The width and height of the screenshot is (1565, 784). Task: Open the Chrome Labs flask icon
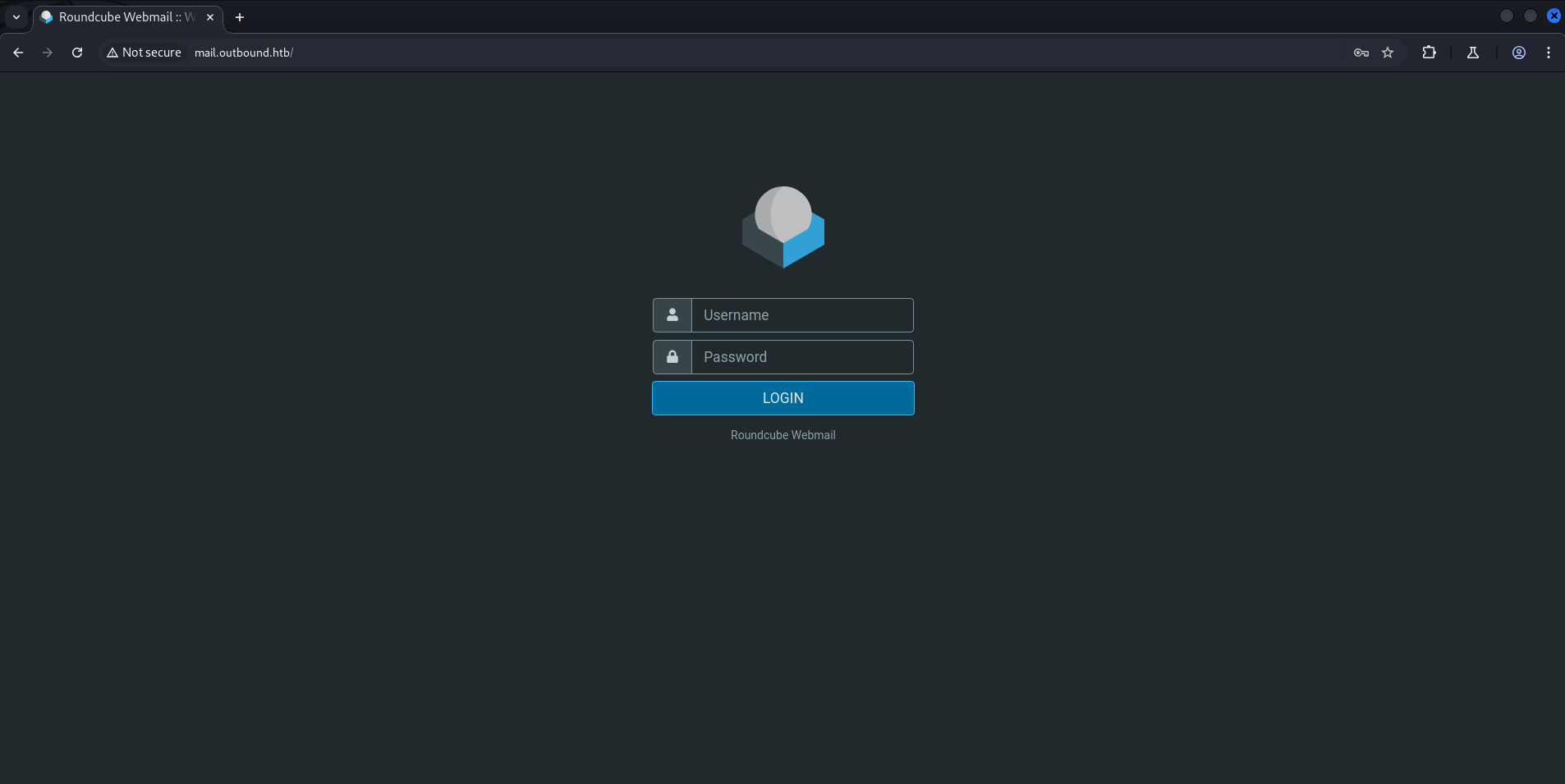coord(1473,53)
